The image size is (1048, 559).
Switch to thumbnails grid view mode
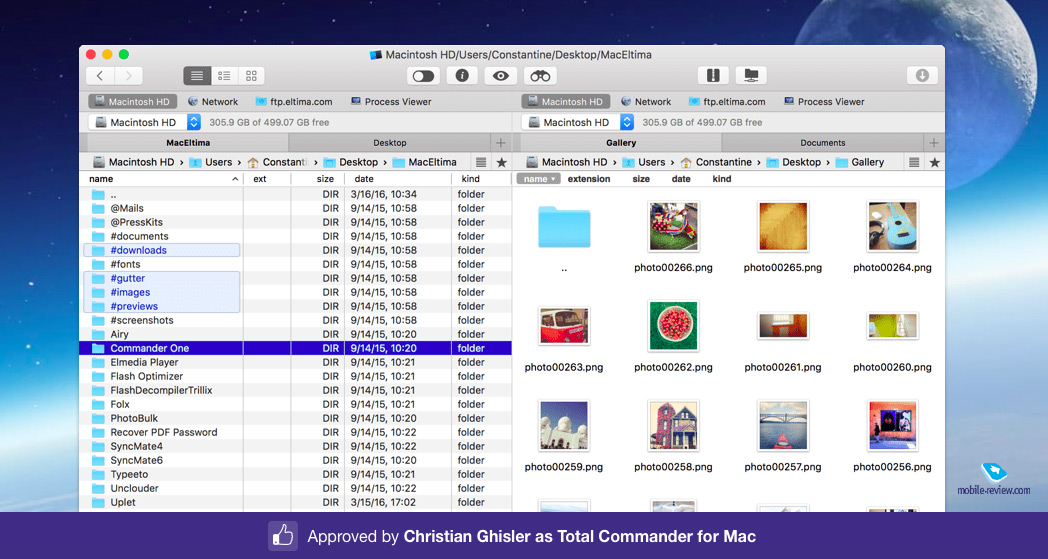251,76
